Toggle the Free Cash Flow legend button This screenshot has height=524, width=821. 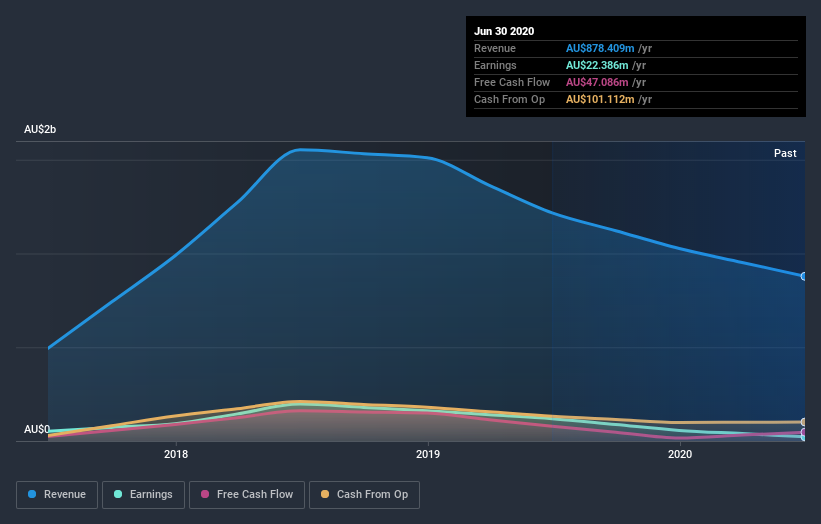click(x=247, y=495)
